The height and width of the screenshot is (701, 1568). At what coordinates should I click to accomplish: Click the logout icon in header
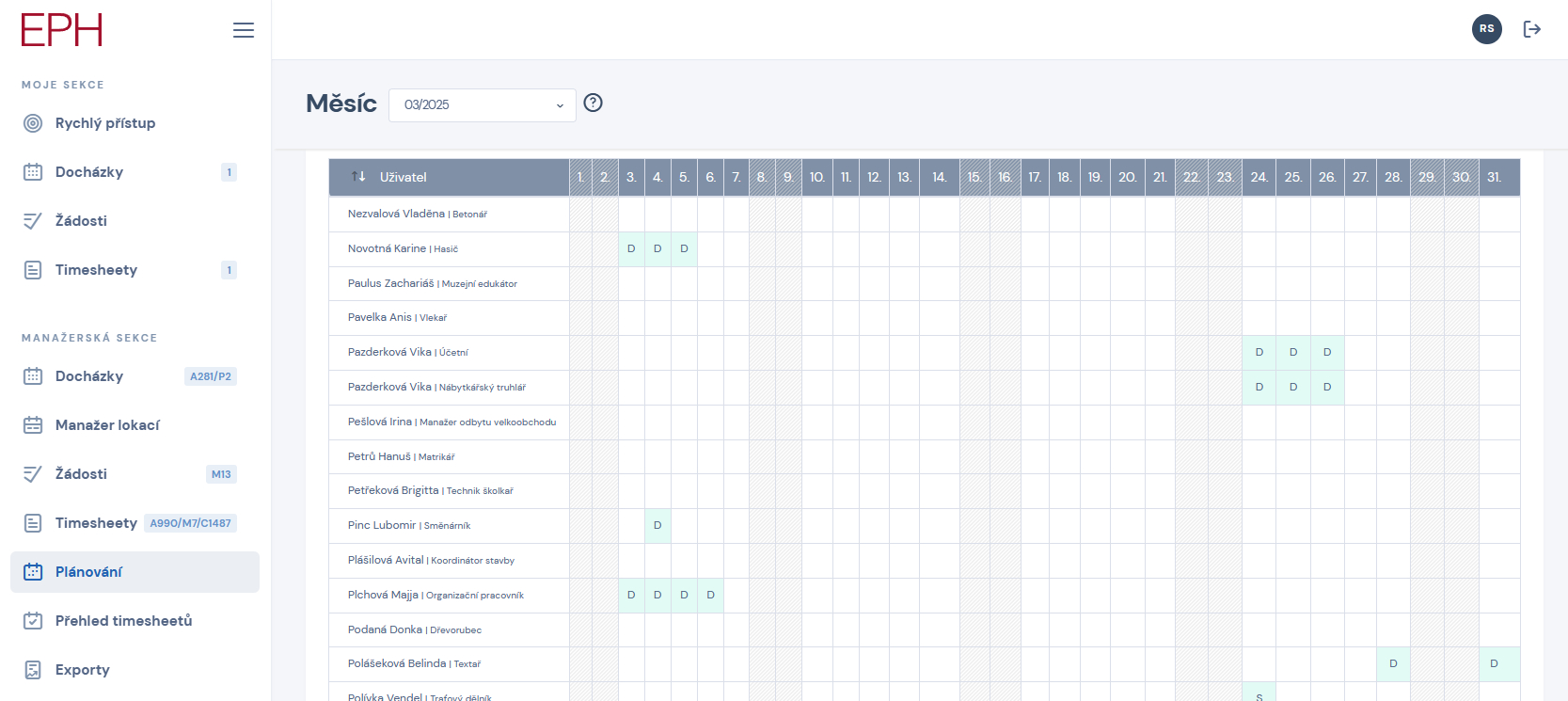click(1532, 29)
